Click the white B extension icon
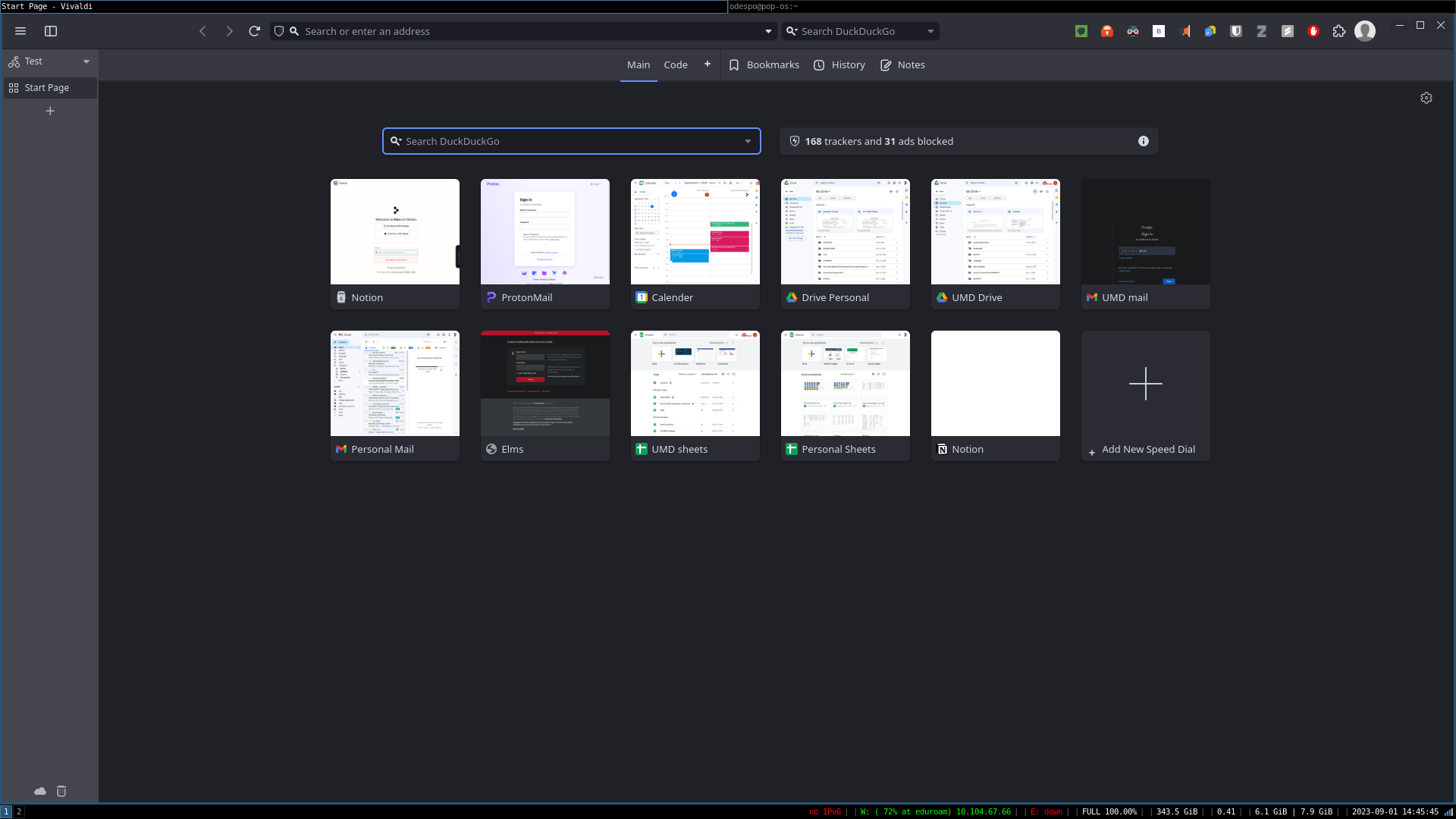Image resolution: width=1456 pixels, height=819 pixels. click(1159, 31)
